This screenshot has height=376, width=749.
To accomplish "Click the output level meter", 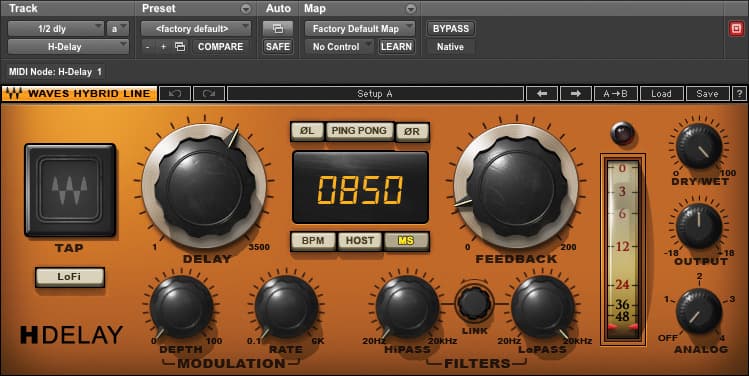I will click(623, 249).
